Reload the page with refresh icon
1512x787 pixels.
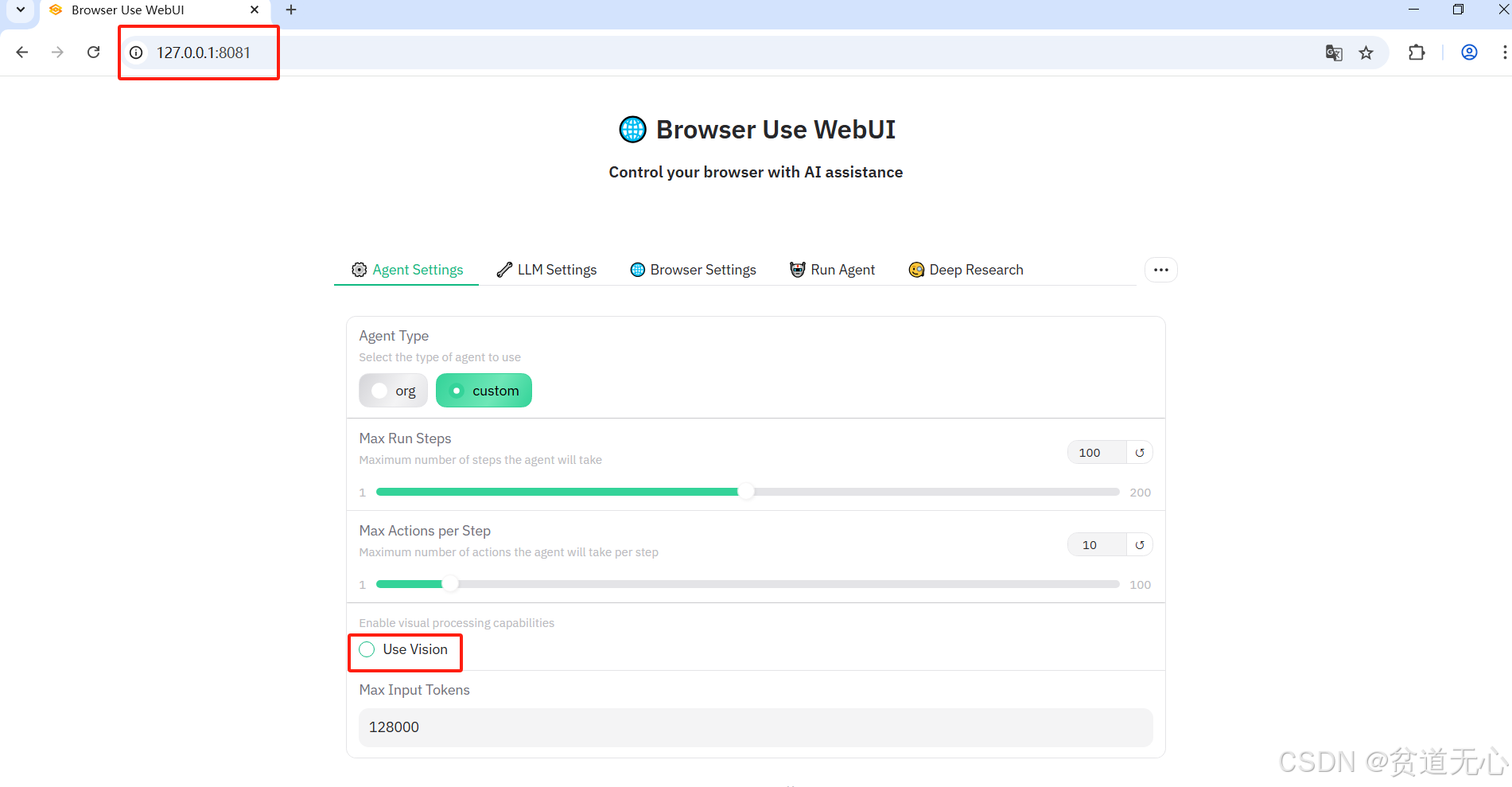coord(93,53)
